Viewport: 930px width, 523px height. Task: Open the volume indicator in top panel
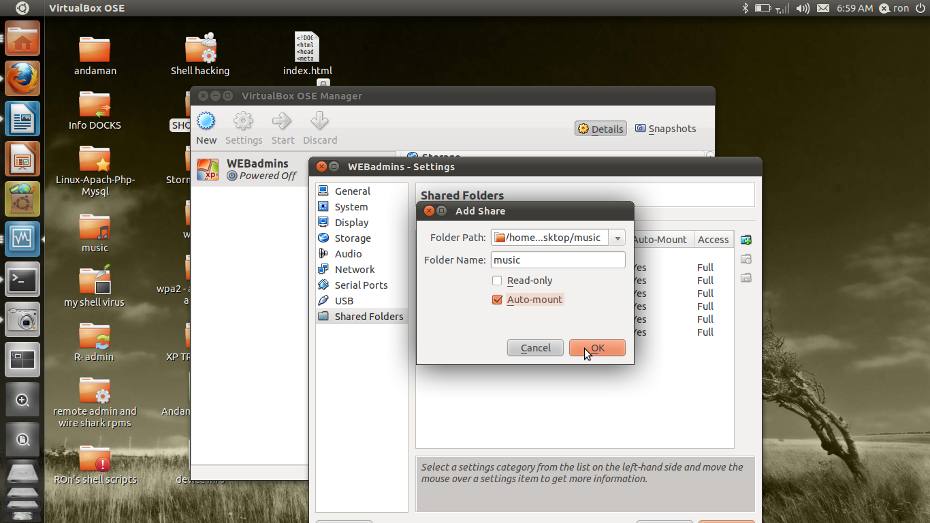(802, 8)
